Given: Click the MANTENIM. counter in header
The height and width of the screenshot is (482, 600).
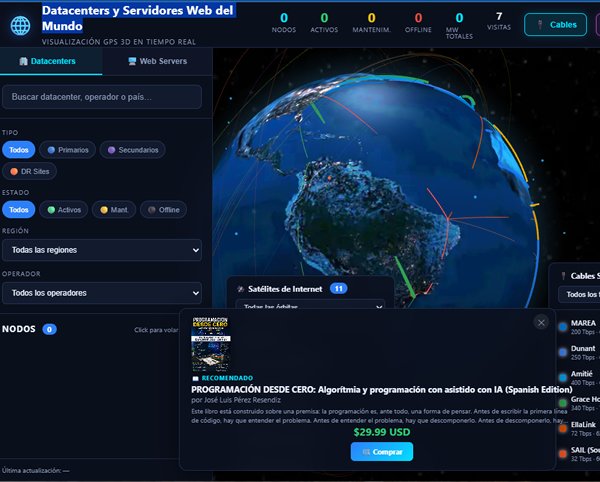Looking at the screenshot, I should [372, 23].
